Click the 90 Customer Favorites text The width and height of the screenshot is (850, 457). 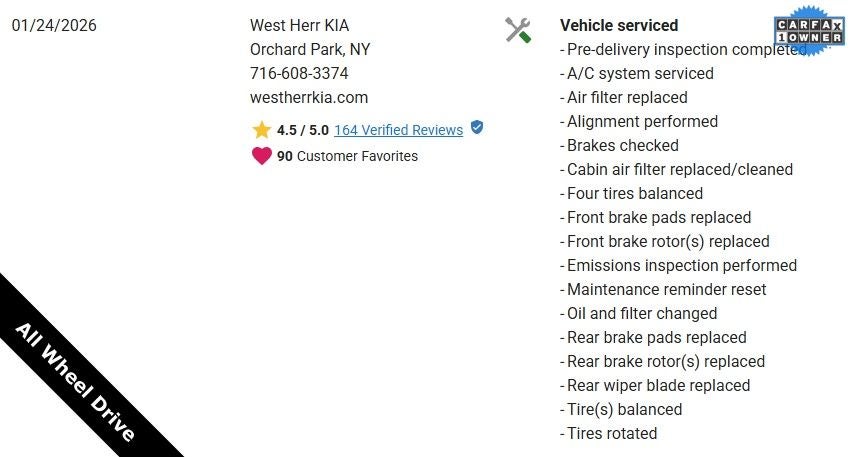[347, 156]
